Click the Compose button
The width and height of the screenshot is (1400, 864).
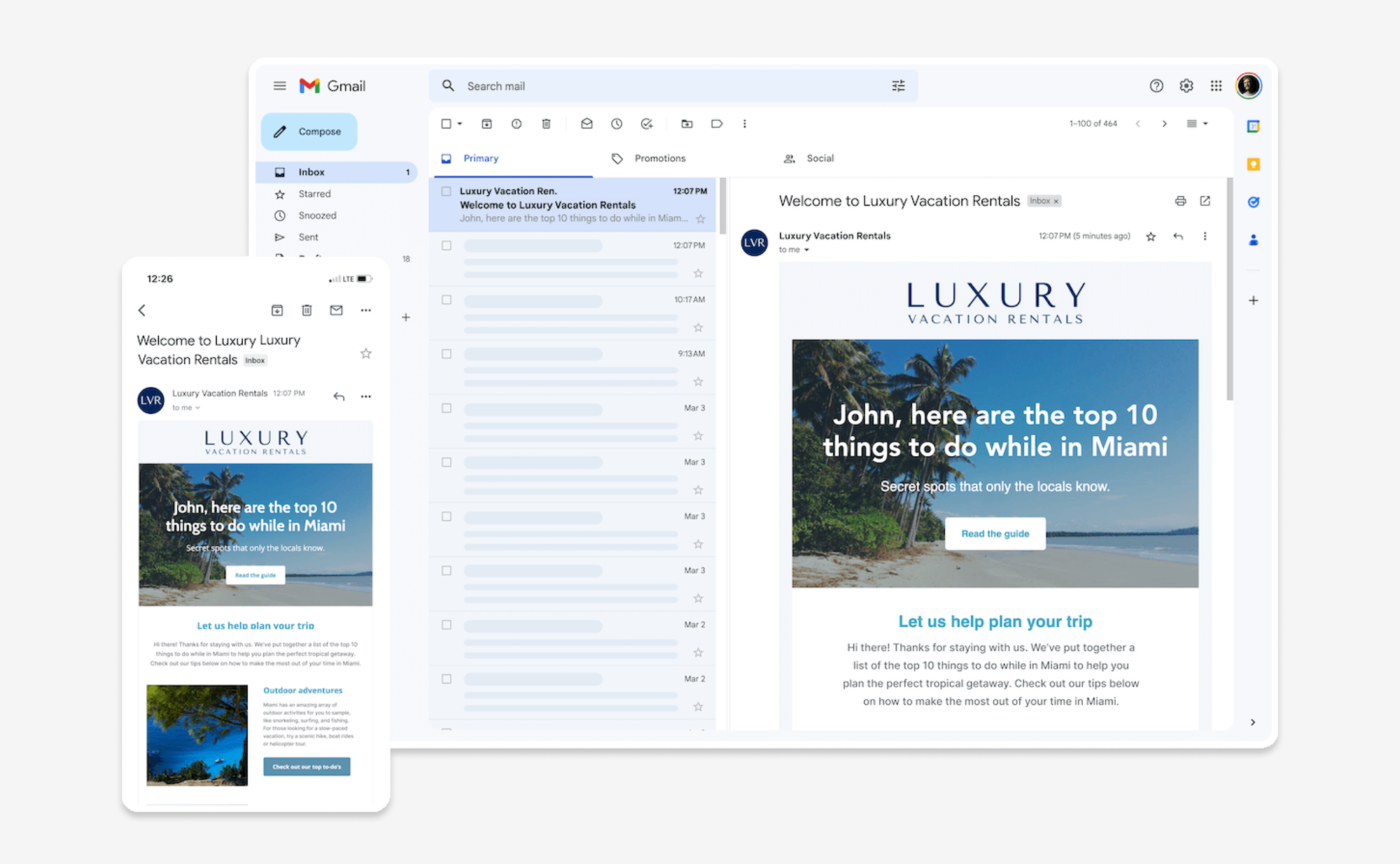click(309, 132)
